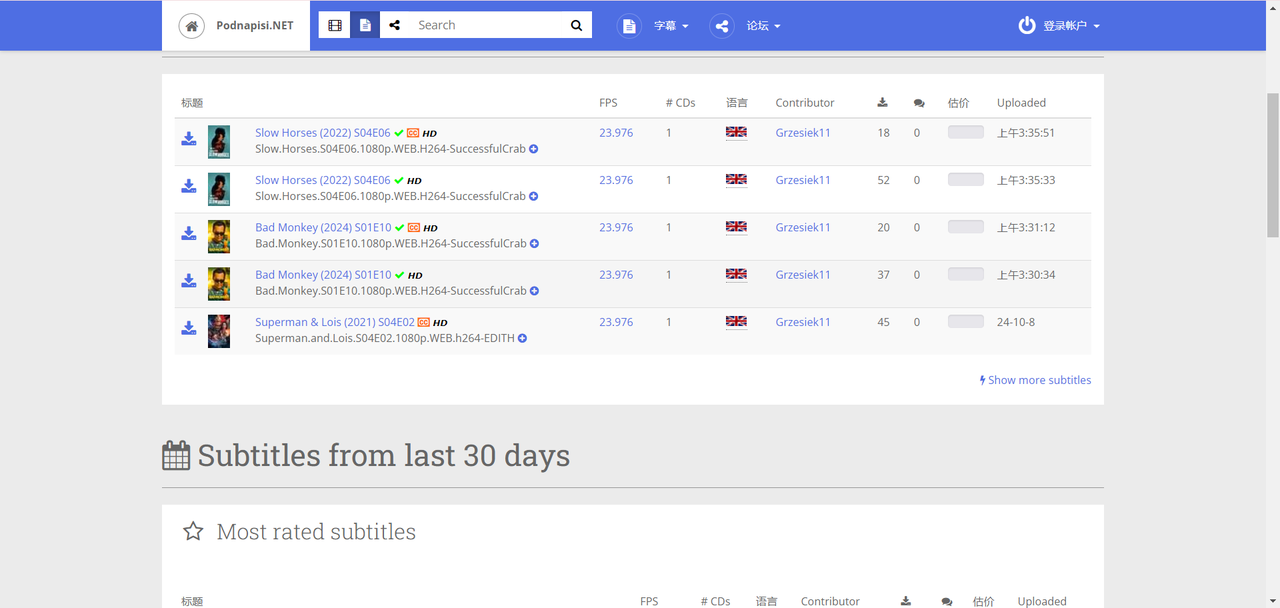Open the 字幕 dropdown menu
This screenshot has height=608, width=1280.
pyautogui.click(x=671, y=26)
